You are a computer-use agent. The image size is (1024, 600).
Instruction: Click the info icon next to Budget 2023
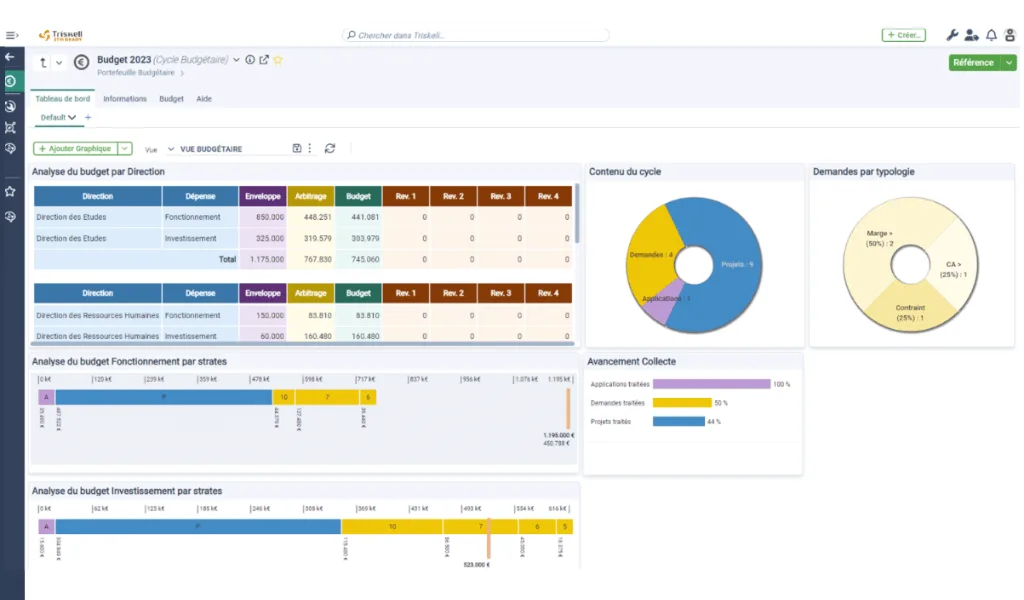[x=250, y=59]
